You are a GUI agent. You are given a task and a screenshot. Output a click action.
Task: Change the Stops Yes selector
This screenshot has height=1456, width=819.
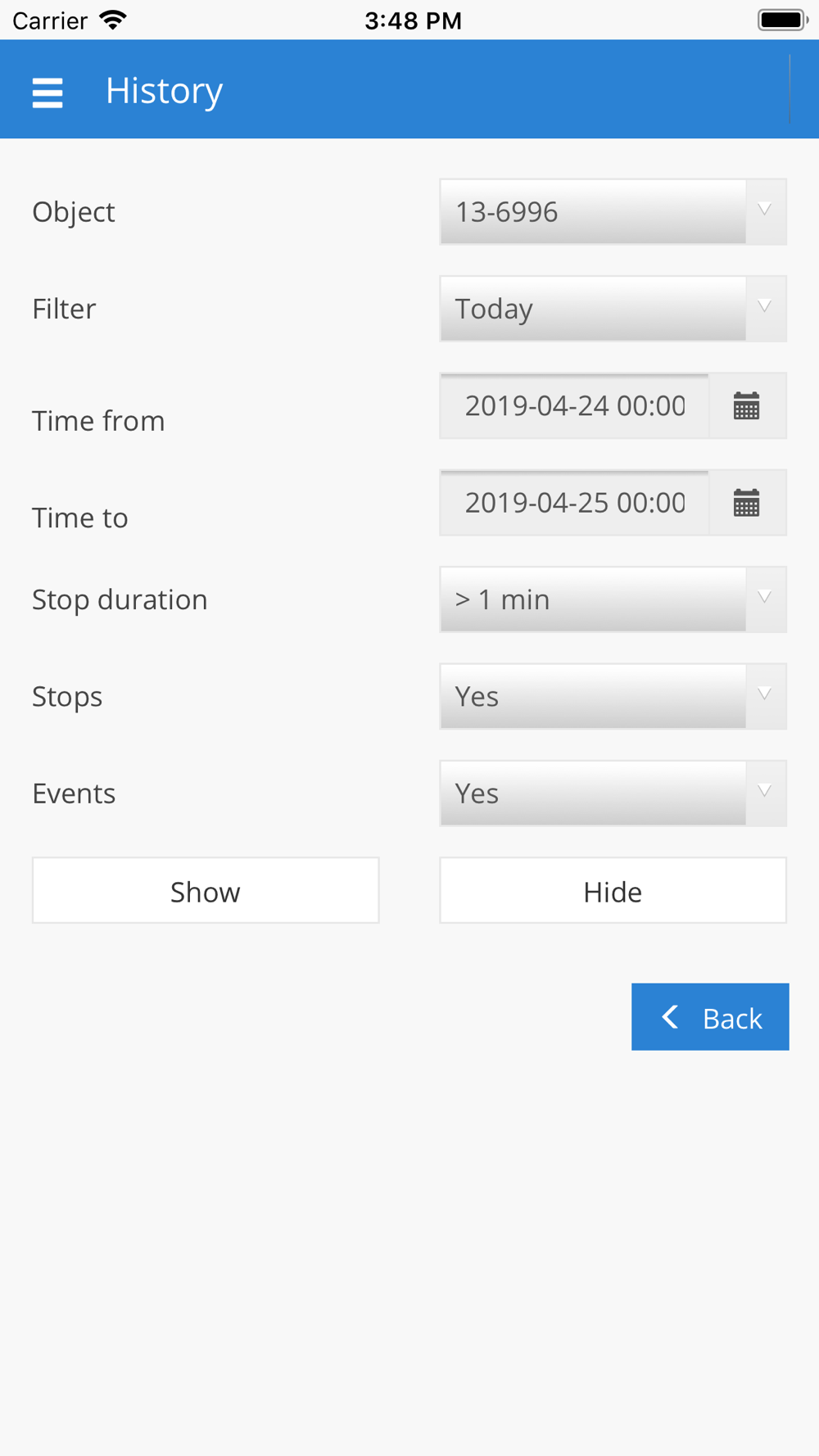coord(613,696)
